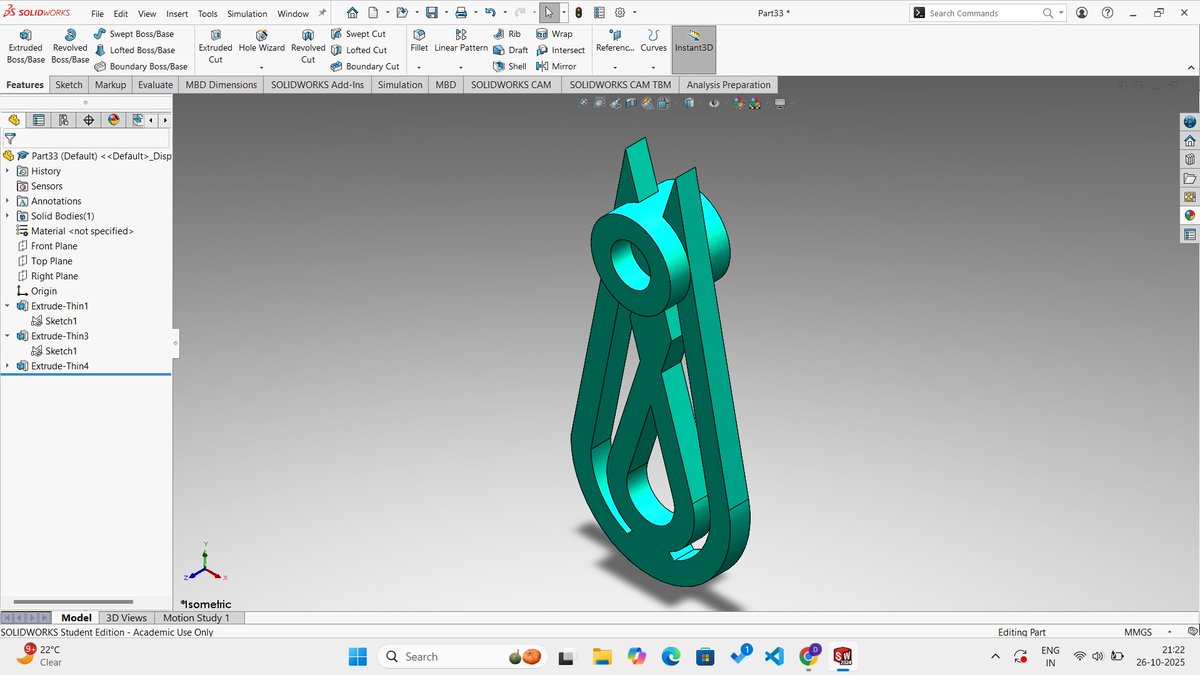Click the Intersect feature
The width and height of the screenshot is (1200, 675).
click(560, 50)
